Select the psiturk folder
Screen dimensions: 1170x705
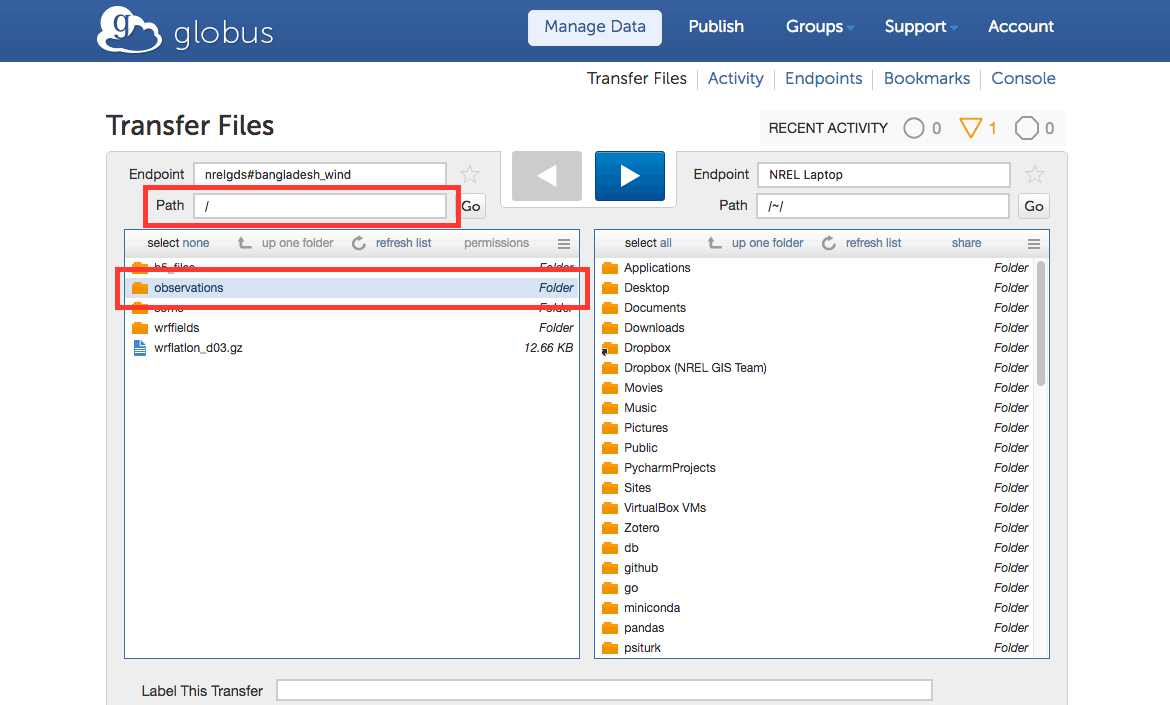[x=642, y=648]
